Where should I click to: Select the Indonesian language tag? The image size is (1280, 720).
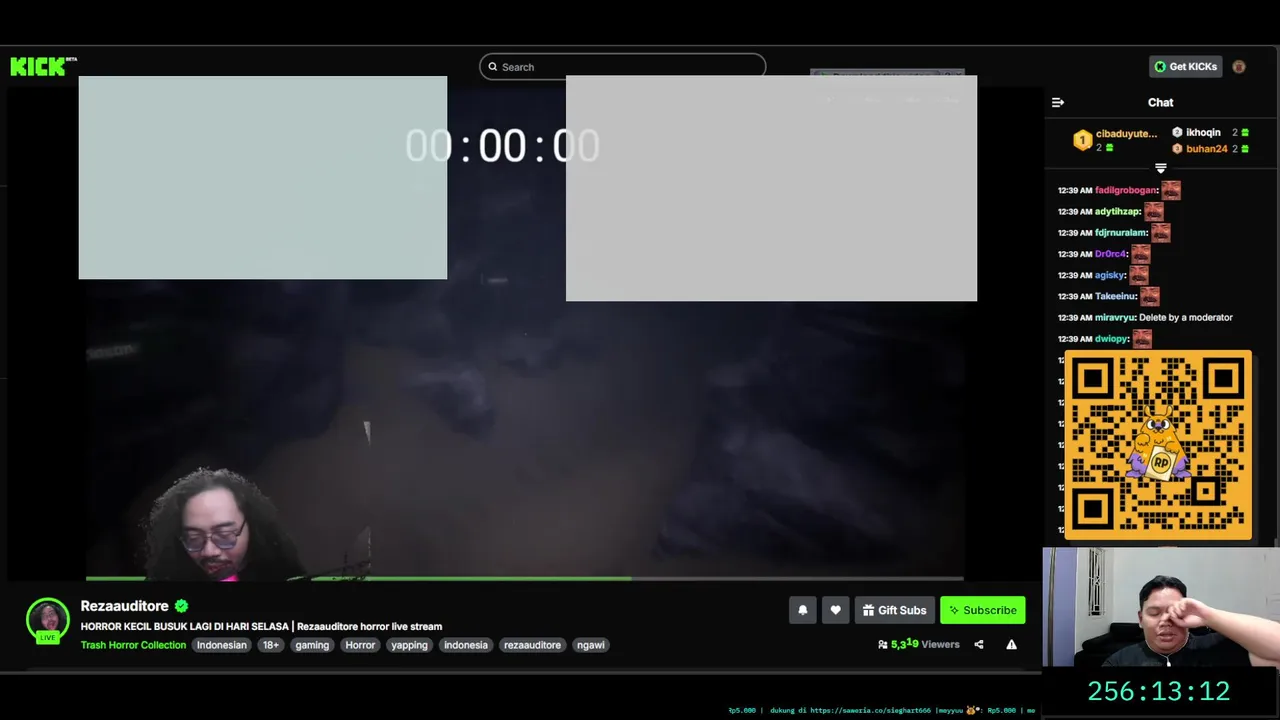(221, 645)
